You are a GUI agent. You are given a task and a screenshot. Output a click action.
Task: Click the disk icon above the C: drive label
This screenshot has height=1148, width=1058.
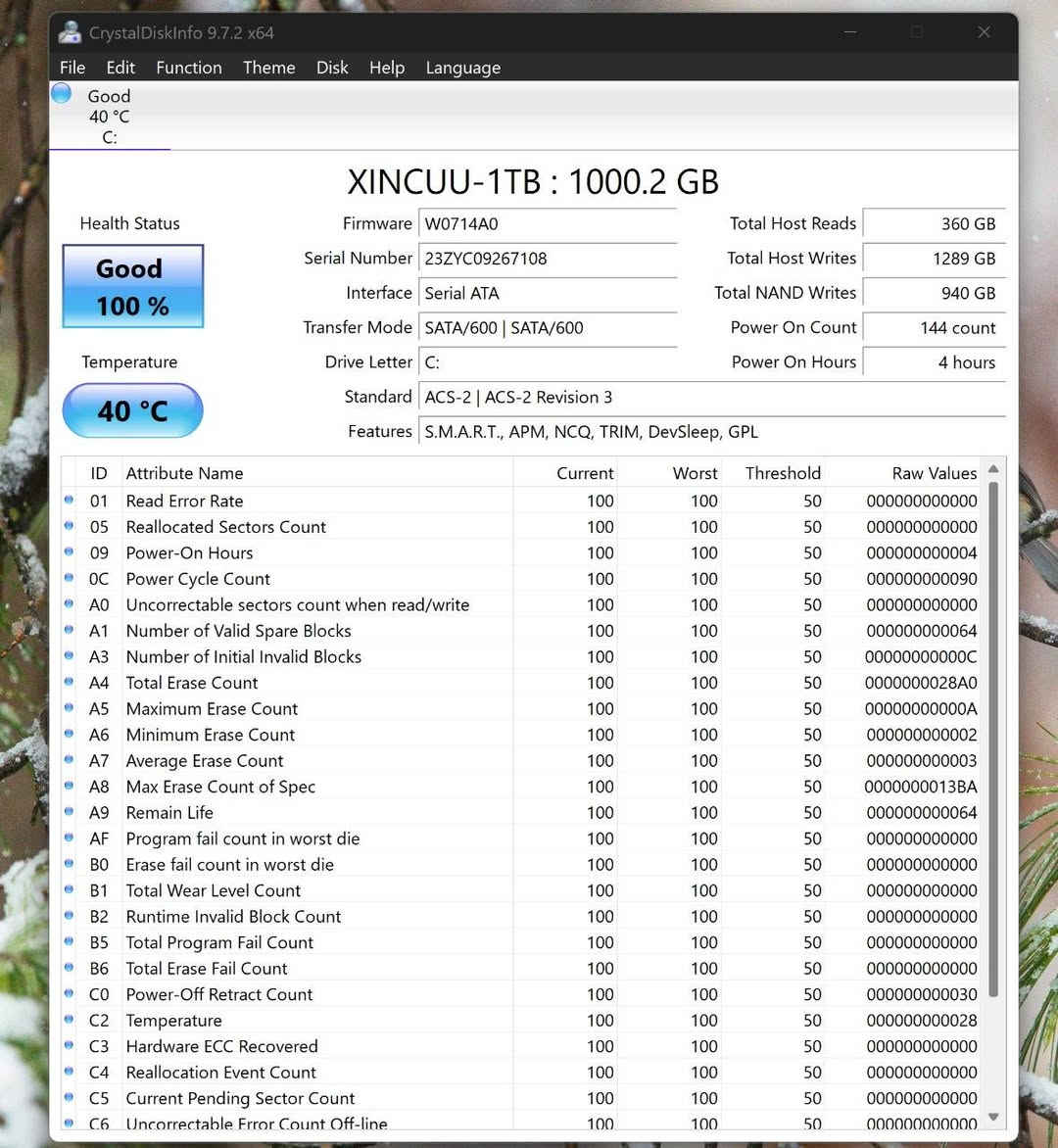point(60,92)
